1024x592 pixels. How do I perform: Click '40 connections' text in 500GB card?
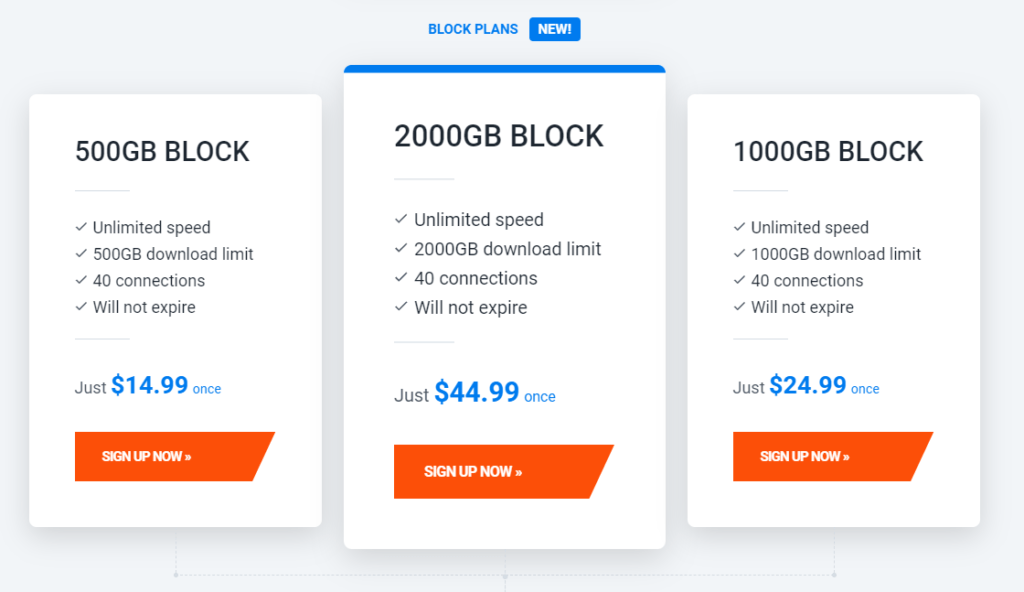149,280
